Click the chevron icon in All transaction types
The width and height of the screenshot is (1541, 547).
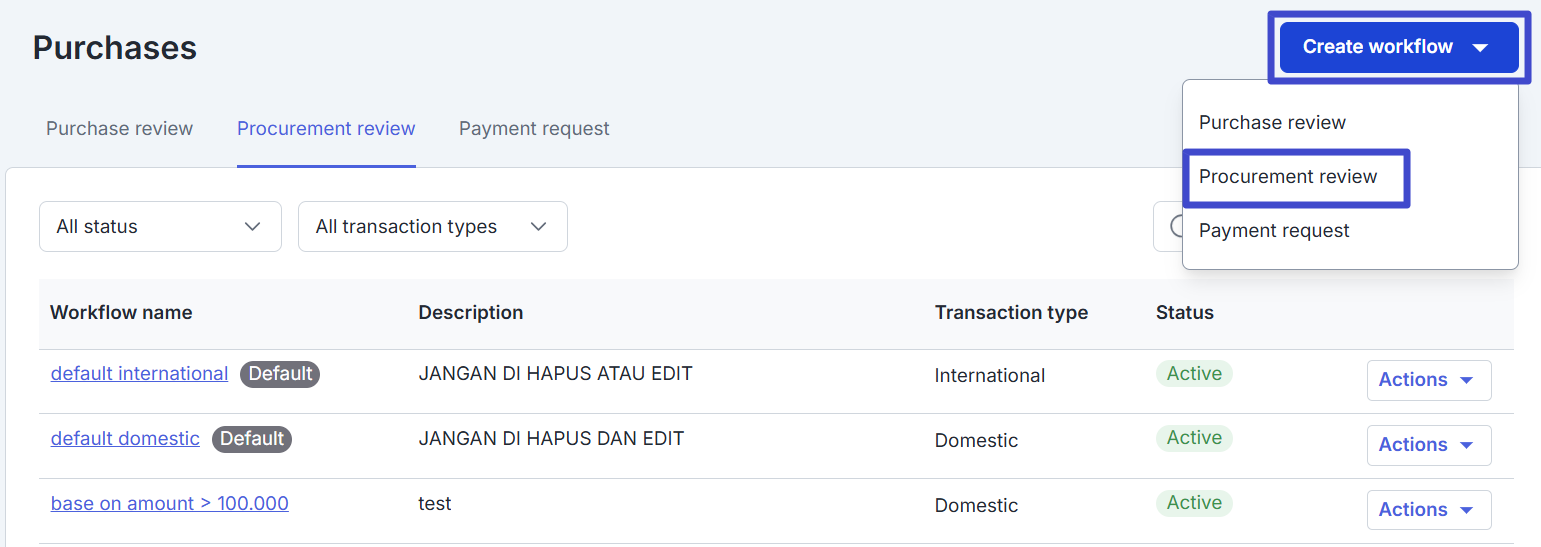point(539,227)
